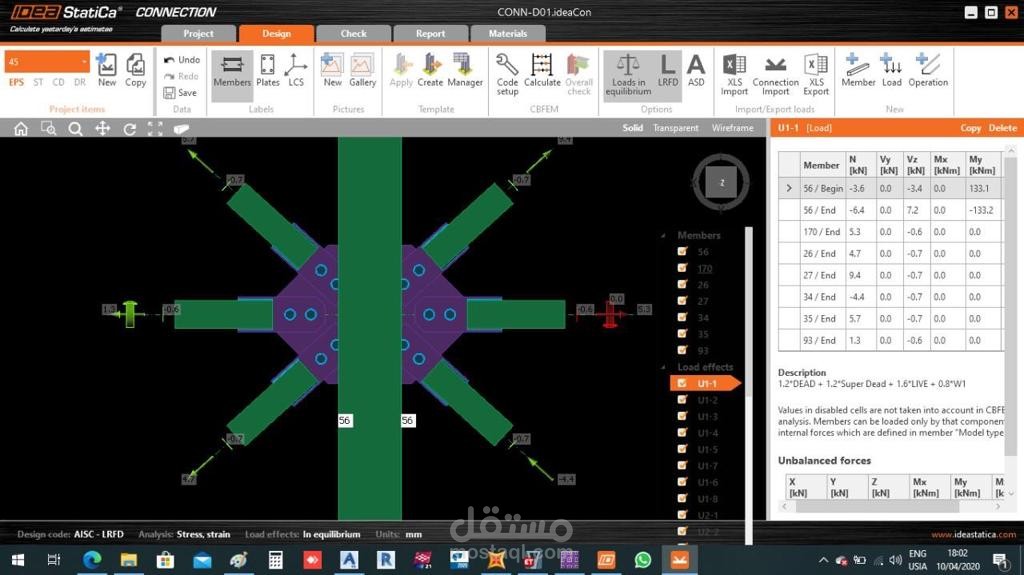Switch view to Wireframe
Image resolution: width=1024 pixels, height=575 pixels.
(733, 128)
